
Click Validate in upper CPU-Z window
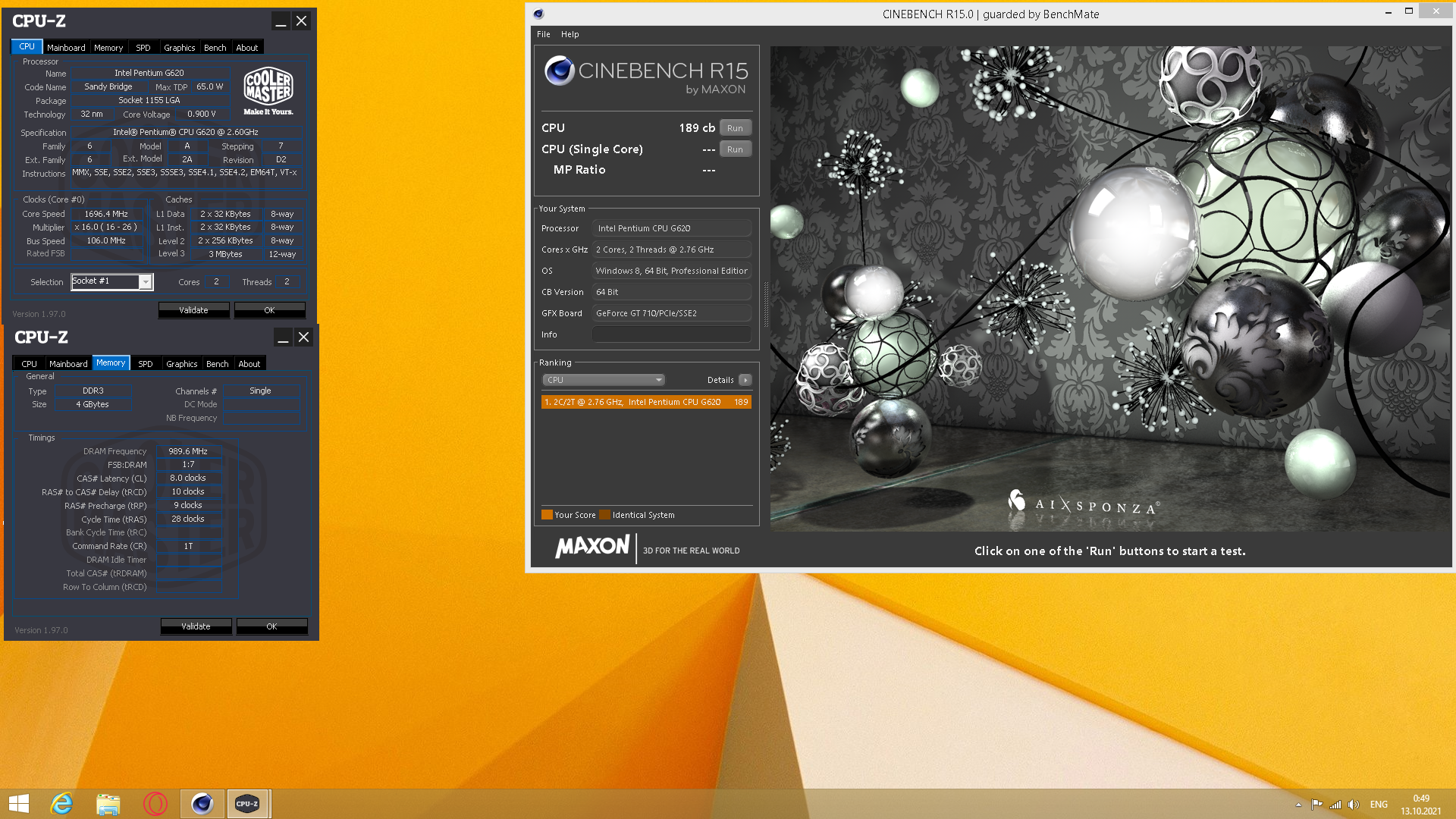(193, 310)
